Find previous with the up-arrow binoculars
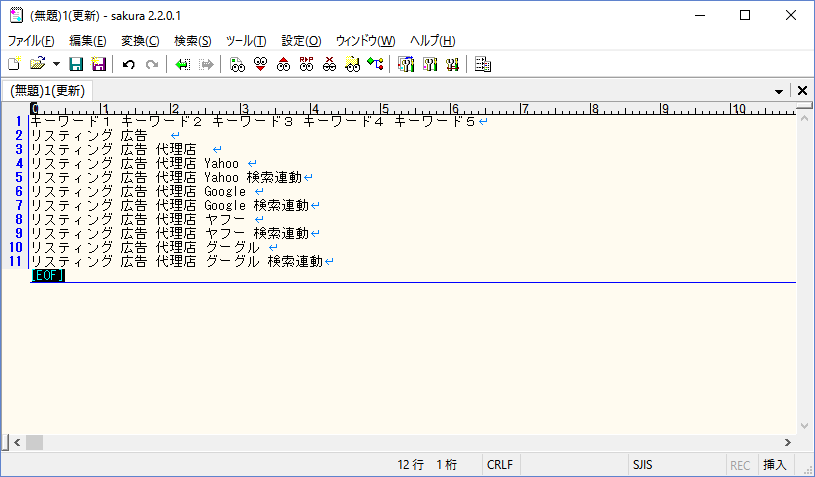 tap(283, 64)
